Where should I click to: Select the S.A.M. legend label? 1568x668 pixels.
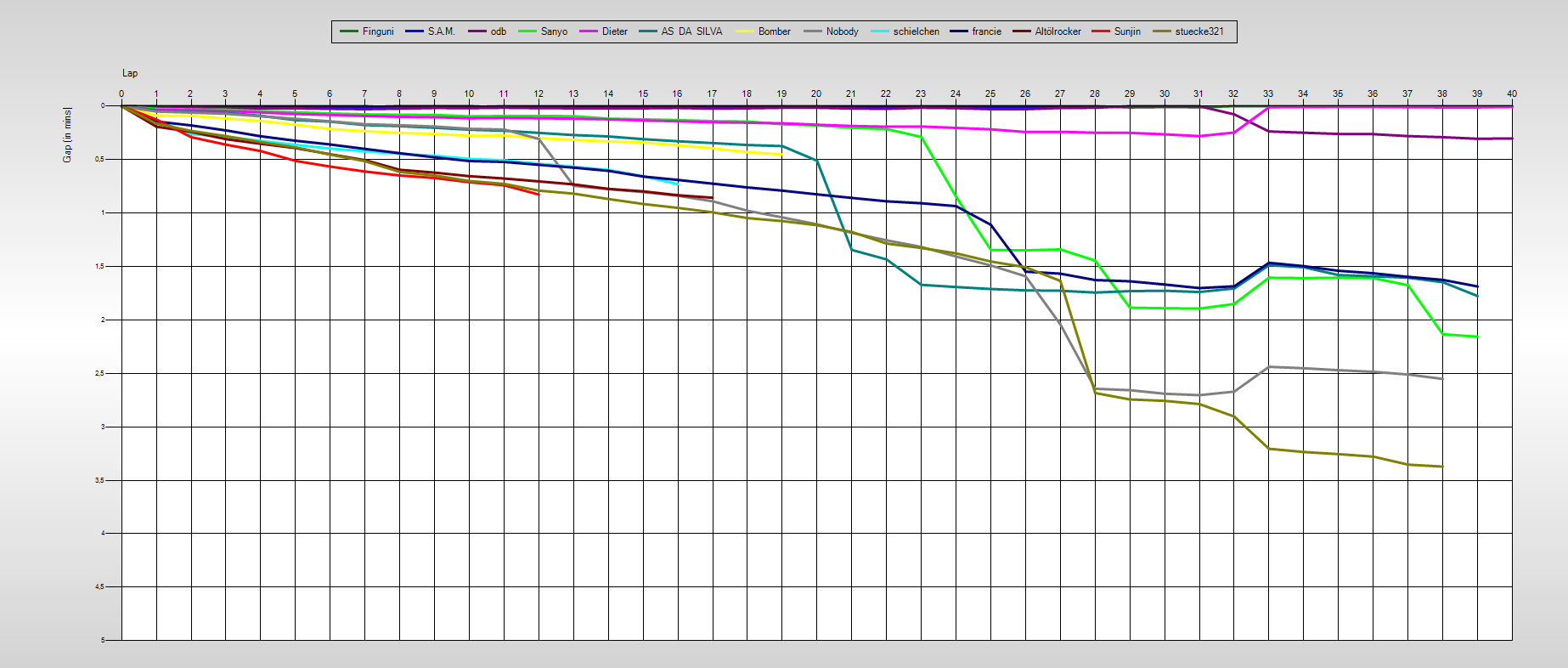click(441, 31)
